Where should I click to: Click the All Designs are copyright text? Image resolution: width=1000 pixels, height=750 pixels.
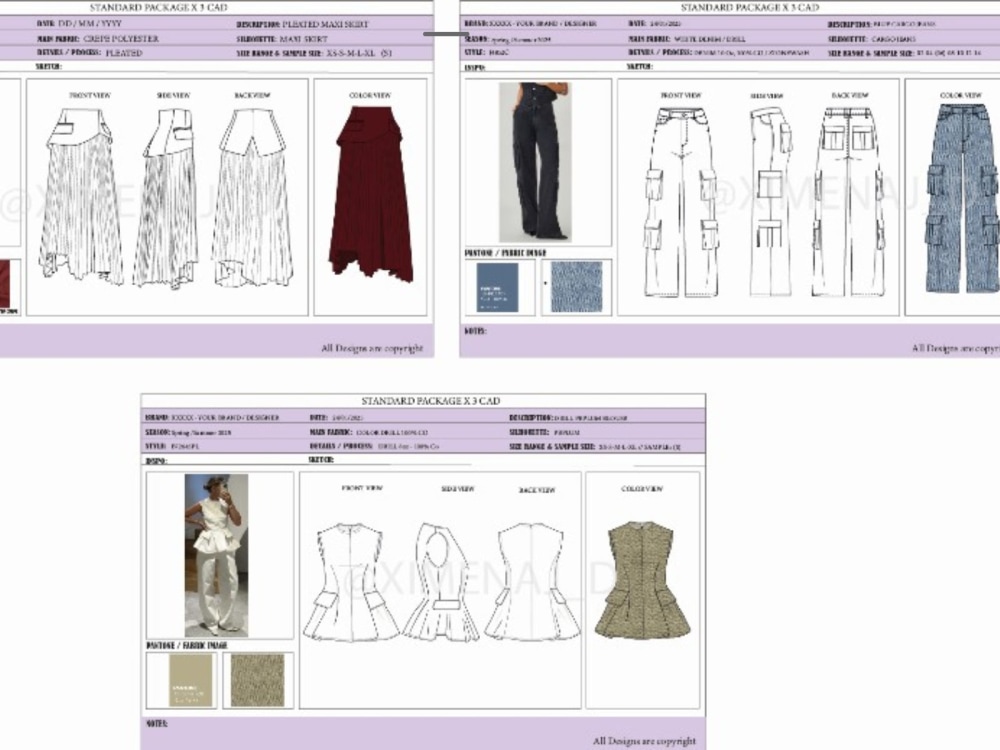(x=372, y=345)
